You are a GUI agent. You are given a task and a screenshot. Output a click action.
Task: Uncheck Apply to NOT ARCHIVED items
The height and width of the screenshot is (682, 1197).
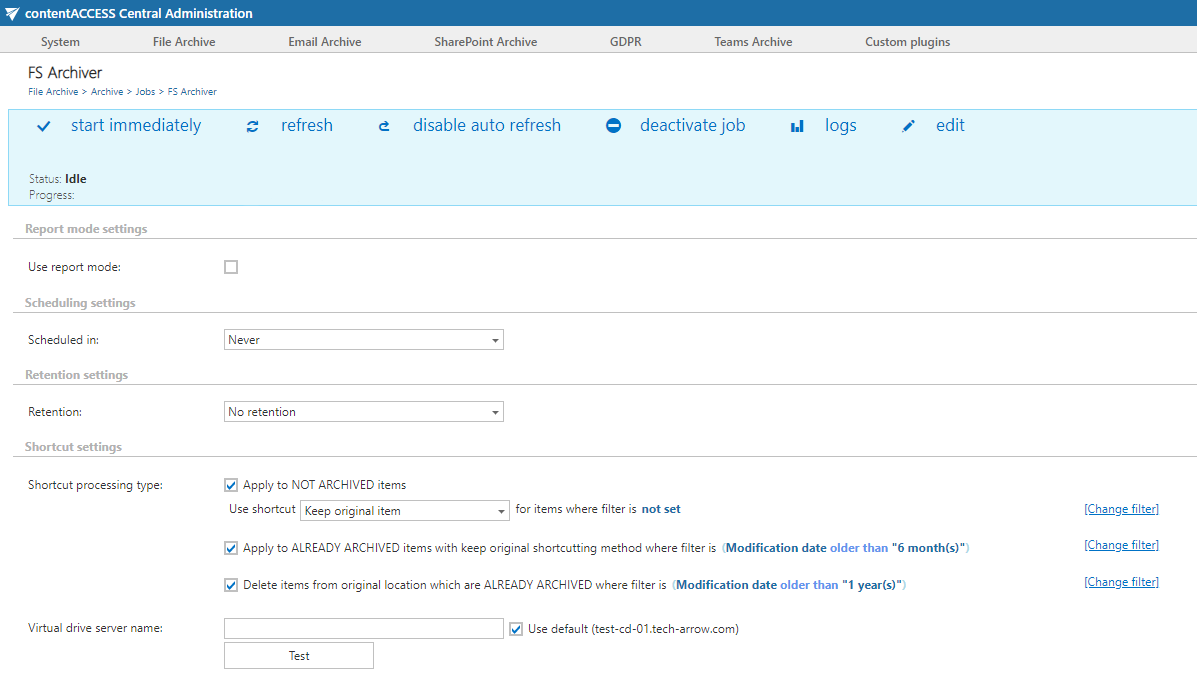(230, 484)
